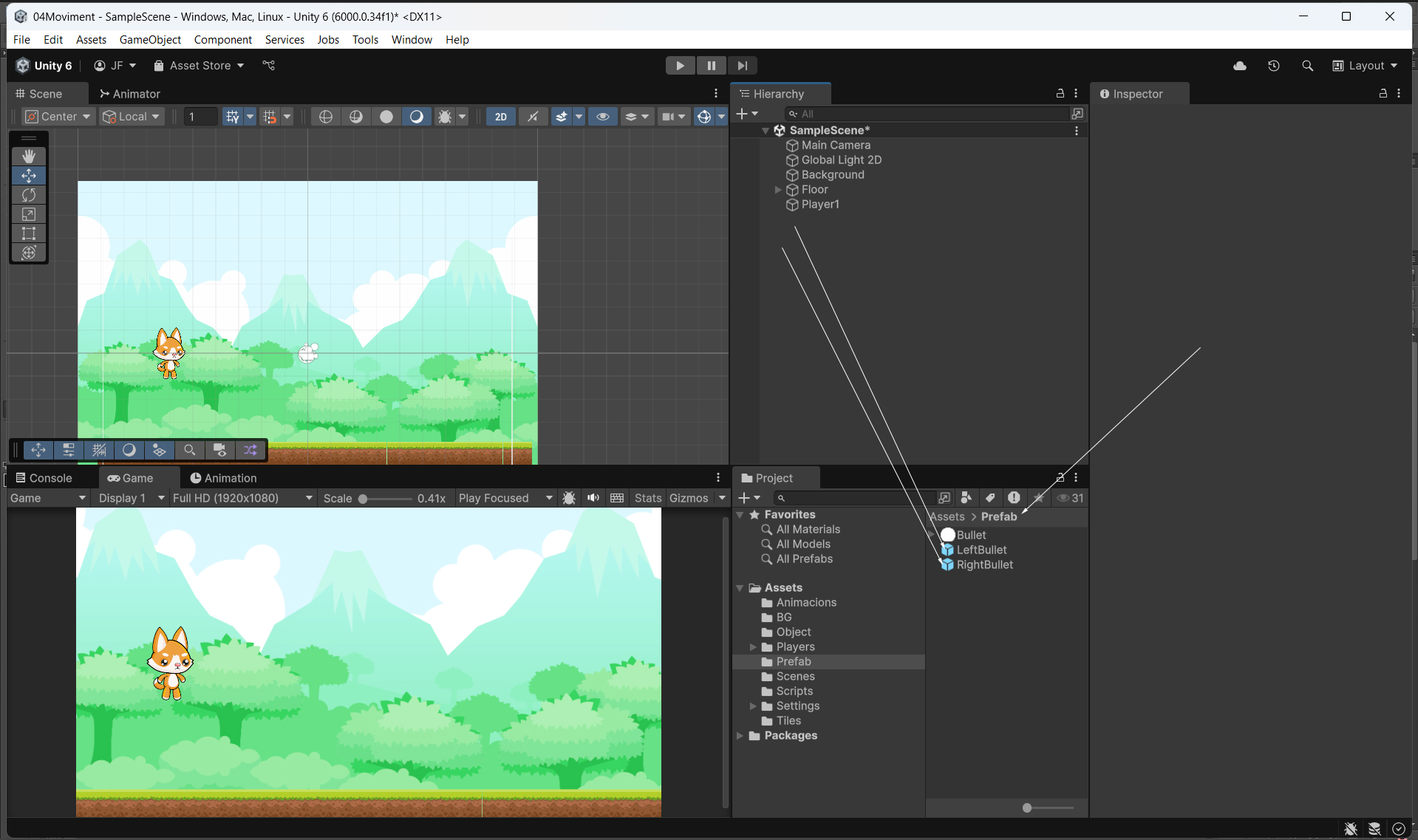
Task: Select the Rect transform tool
Action: (29, 233)
